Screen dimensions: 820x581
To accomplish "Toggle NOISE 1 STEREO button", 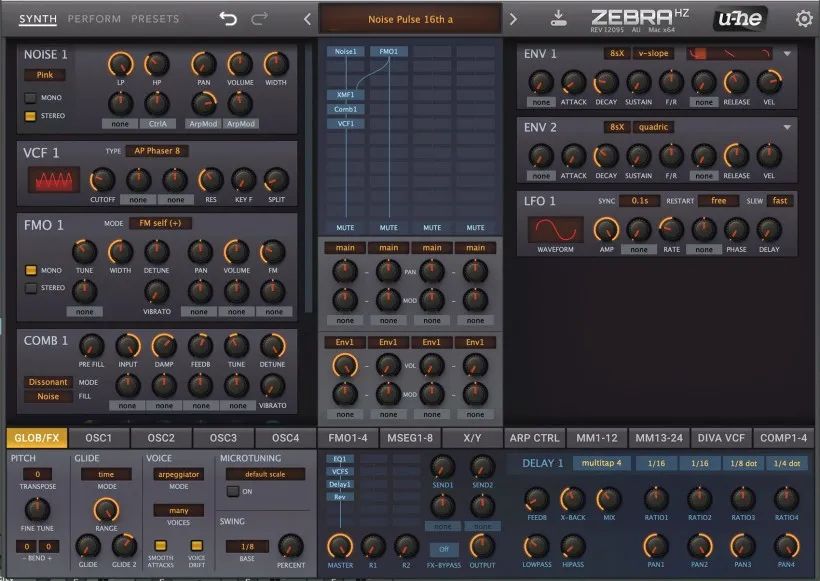I will 31,116.
